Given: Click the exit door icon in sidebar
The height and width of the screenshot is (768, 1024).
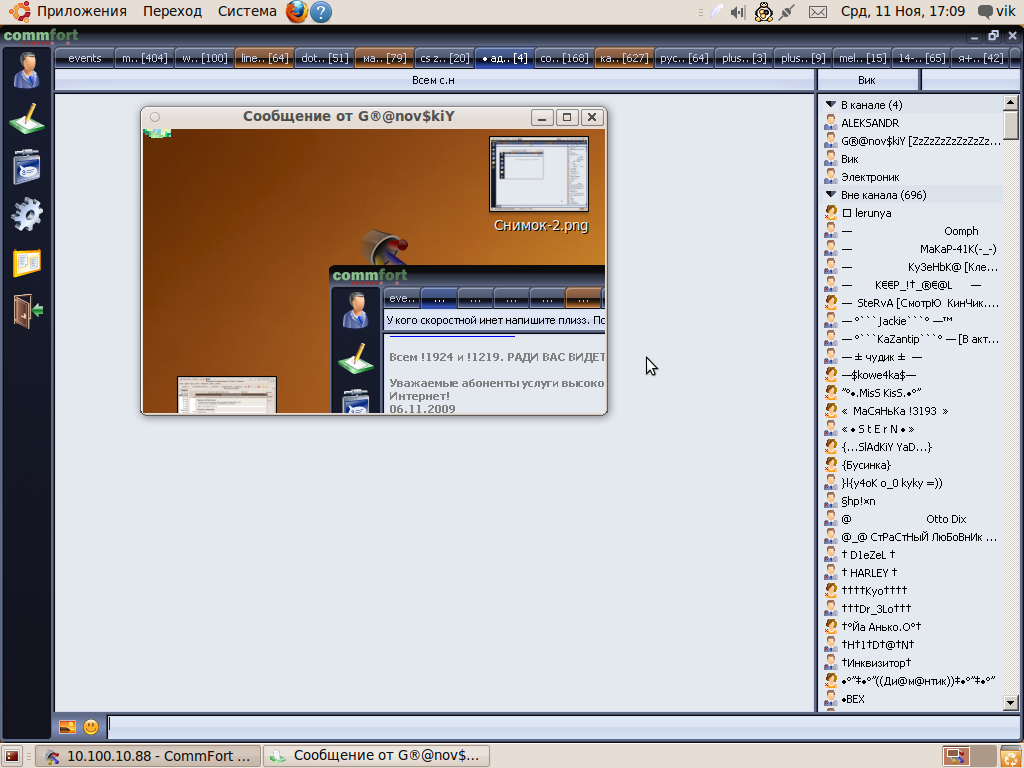Looking at the screenshot, I should pos(26,310).
